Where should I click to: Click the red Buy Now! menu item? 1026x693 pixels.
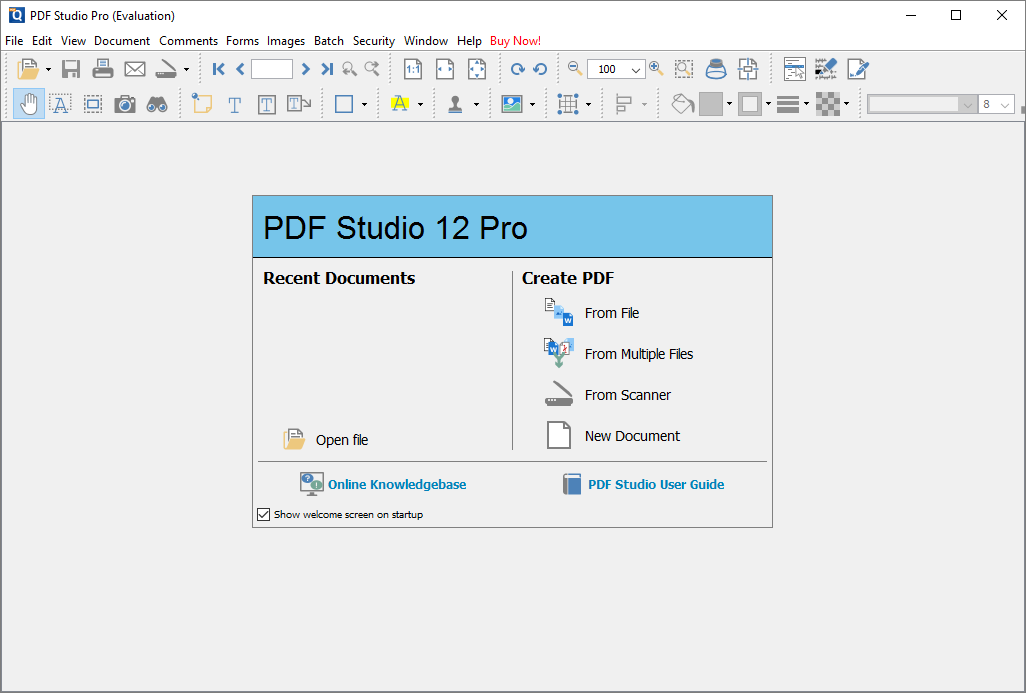(516, 41)
